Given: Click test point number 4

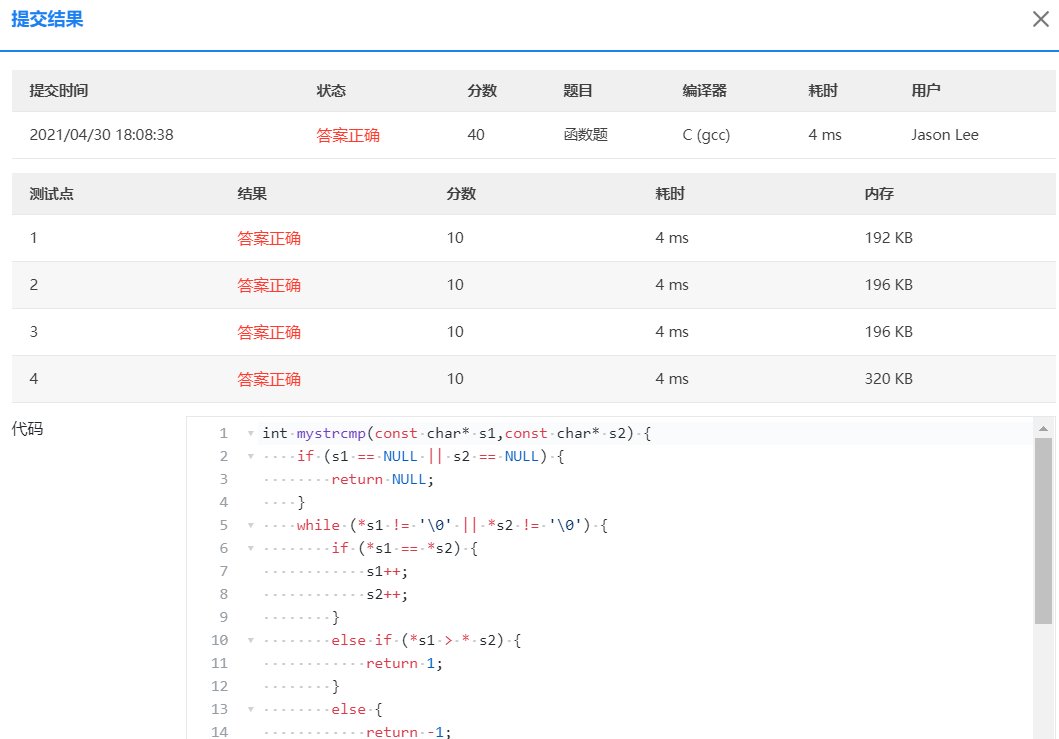Looking at the screenshot, I should click(x=34, y=379).
